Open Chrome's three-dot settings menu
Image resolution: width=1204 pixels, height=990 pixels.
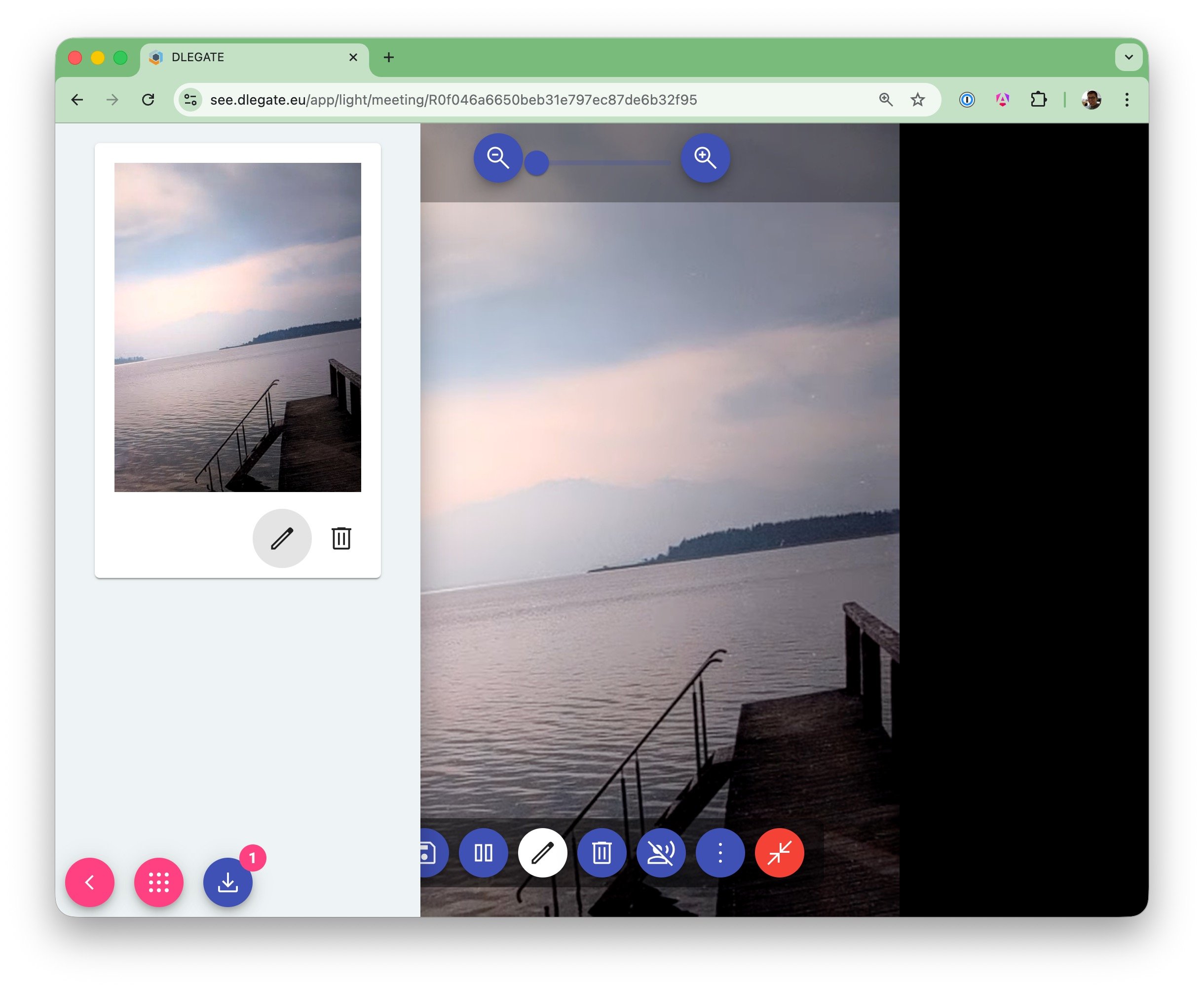[x=1127, y=99]
